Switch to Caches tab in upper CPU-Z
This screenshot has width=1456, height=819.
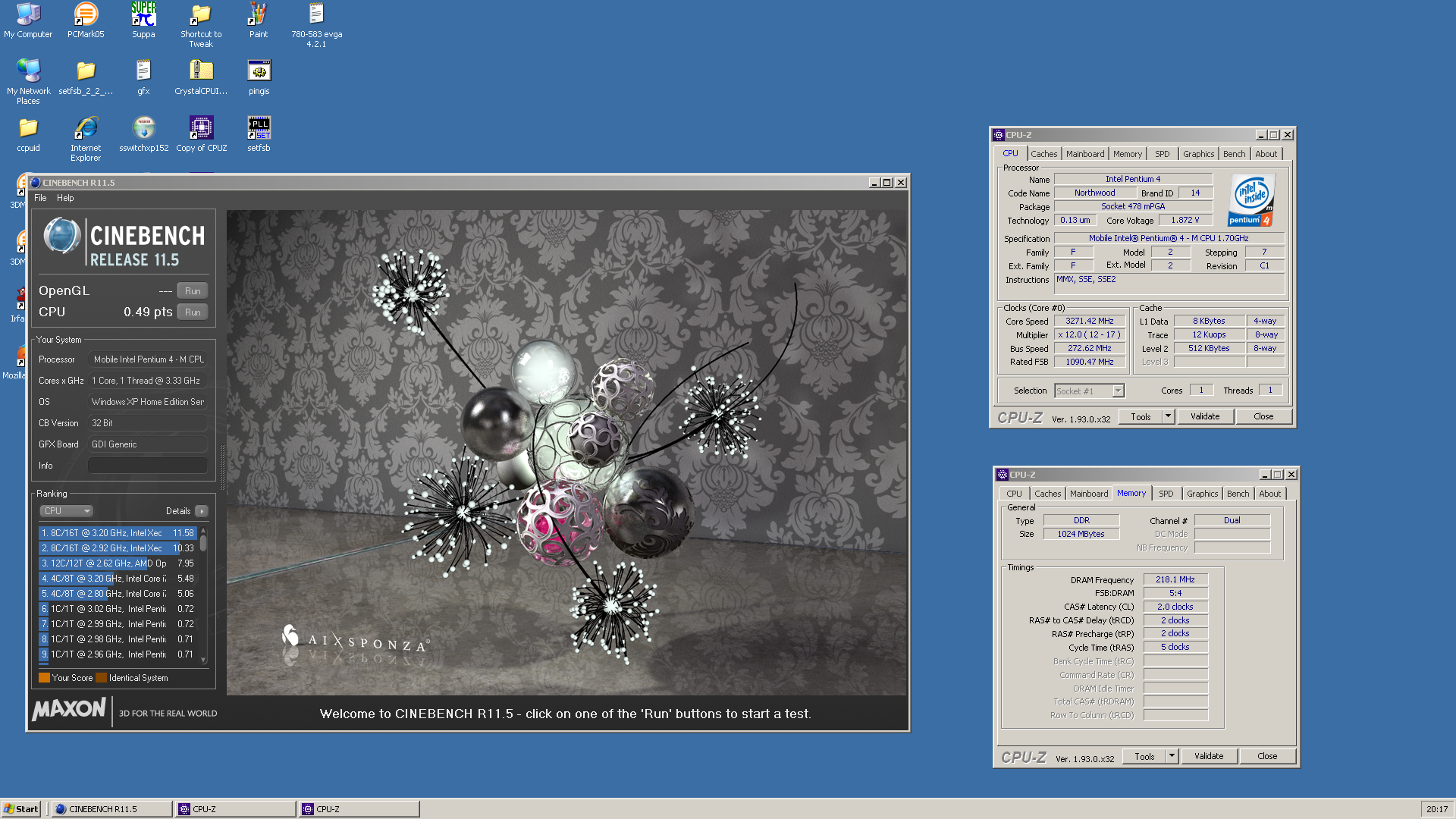pyautogui.click(x=1043, y=154)
